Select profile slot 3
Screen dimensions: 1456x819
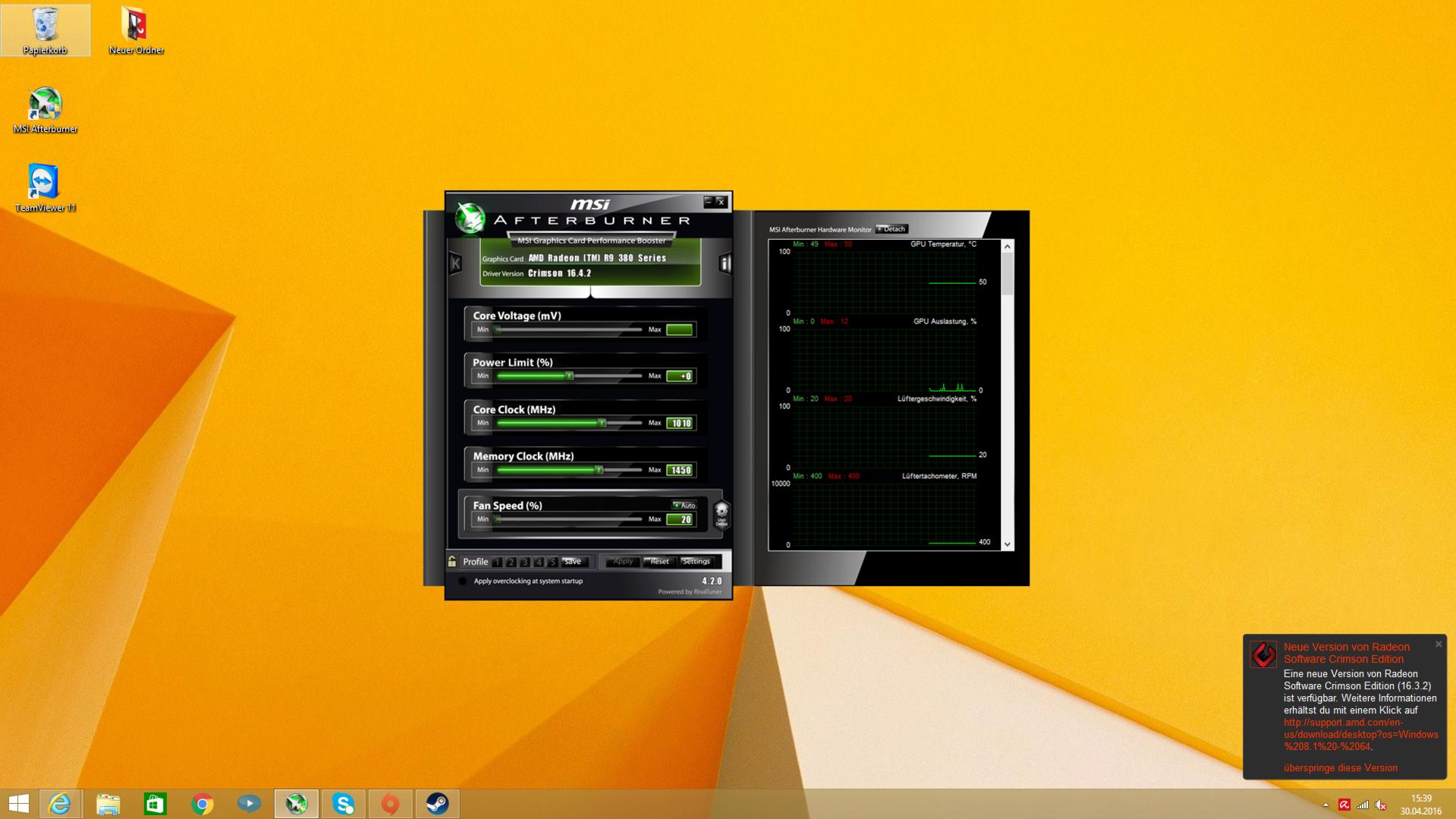(x=525, y=562)
